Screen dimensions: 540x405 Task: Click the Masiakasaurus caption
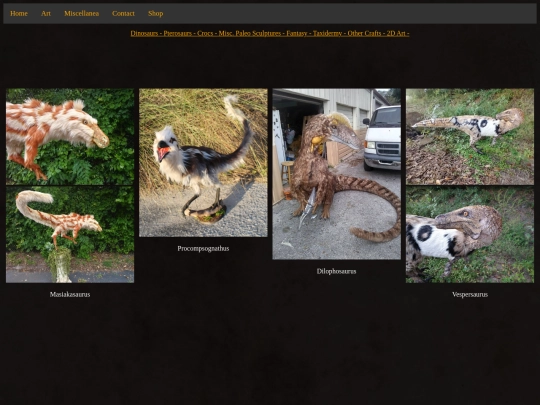coord(70,294)
